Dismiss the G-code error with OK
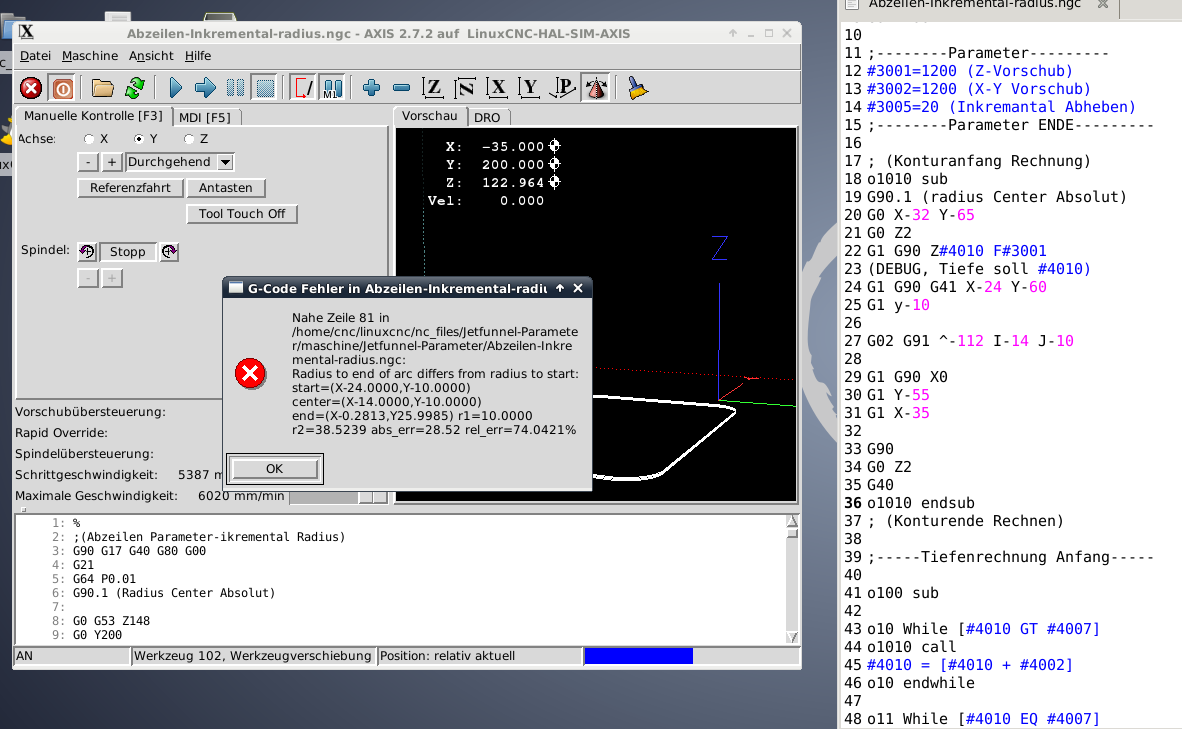Screen dimensions: 1182x729 274,469
